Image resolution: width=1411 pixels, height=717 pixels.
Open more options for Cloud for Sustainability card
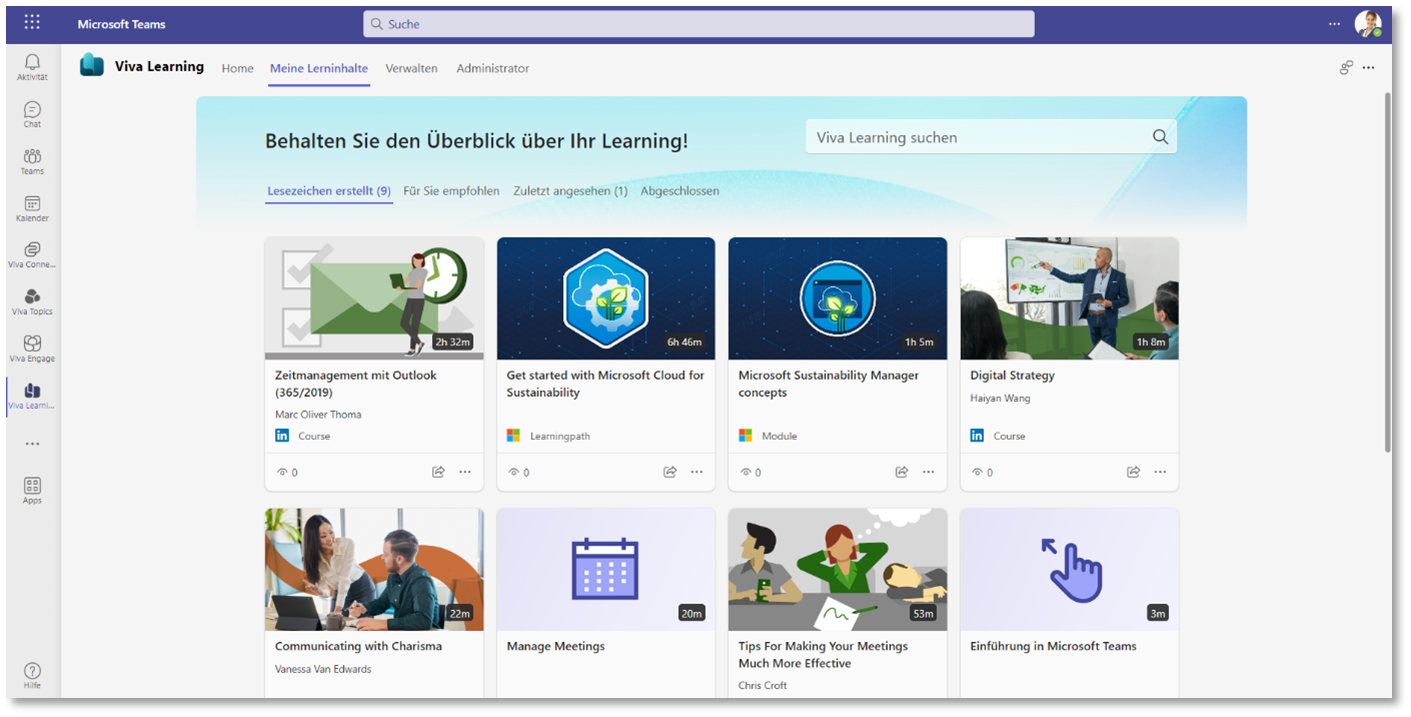coord(697,472)
